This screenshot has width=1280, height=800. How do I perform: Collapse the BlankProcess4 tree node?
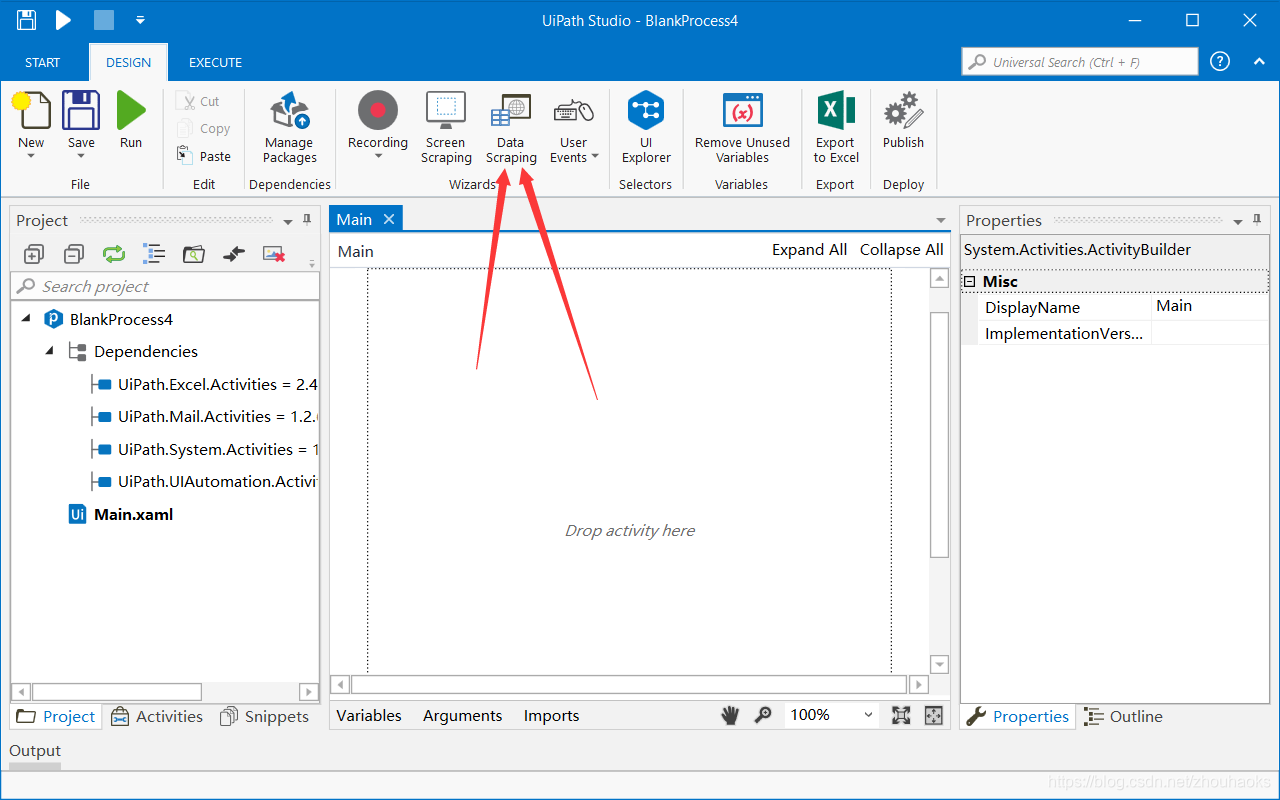pyautogui.click(x=26, y=318)
